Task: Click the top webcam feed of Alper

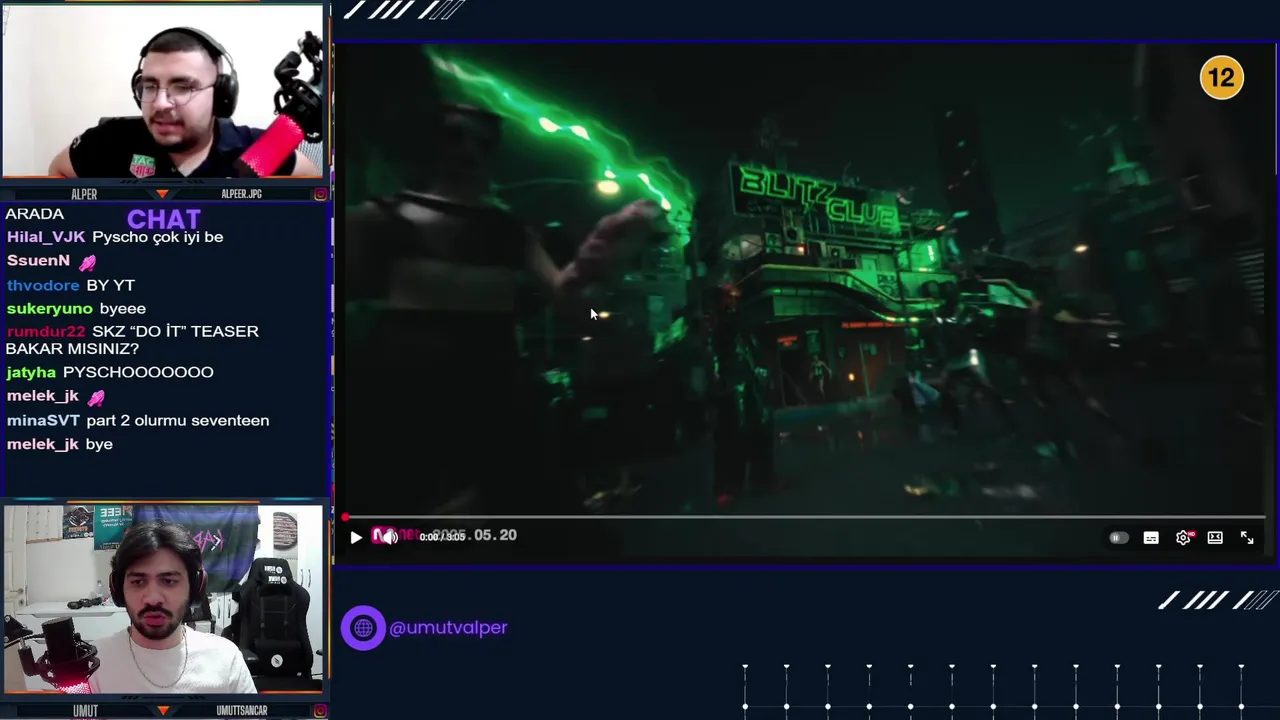Action: tap(163, 91)
